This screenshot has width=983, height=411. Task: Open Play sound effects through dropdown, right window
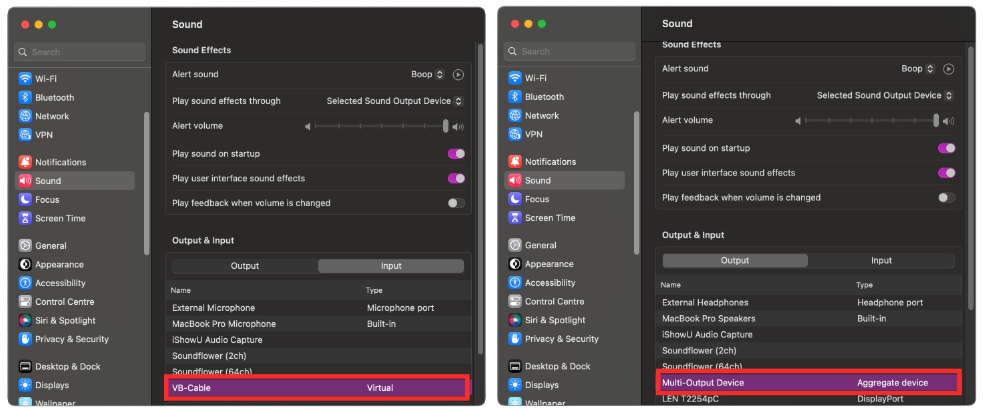click(x=885, y=96)
